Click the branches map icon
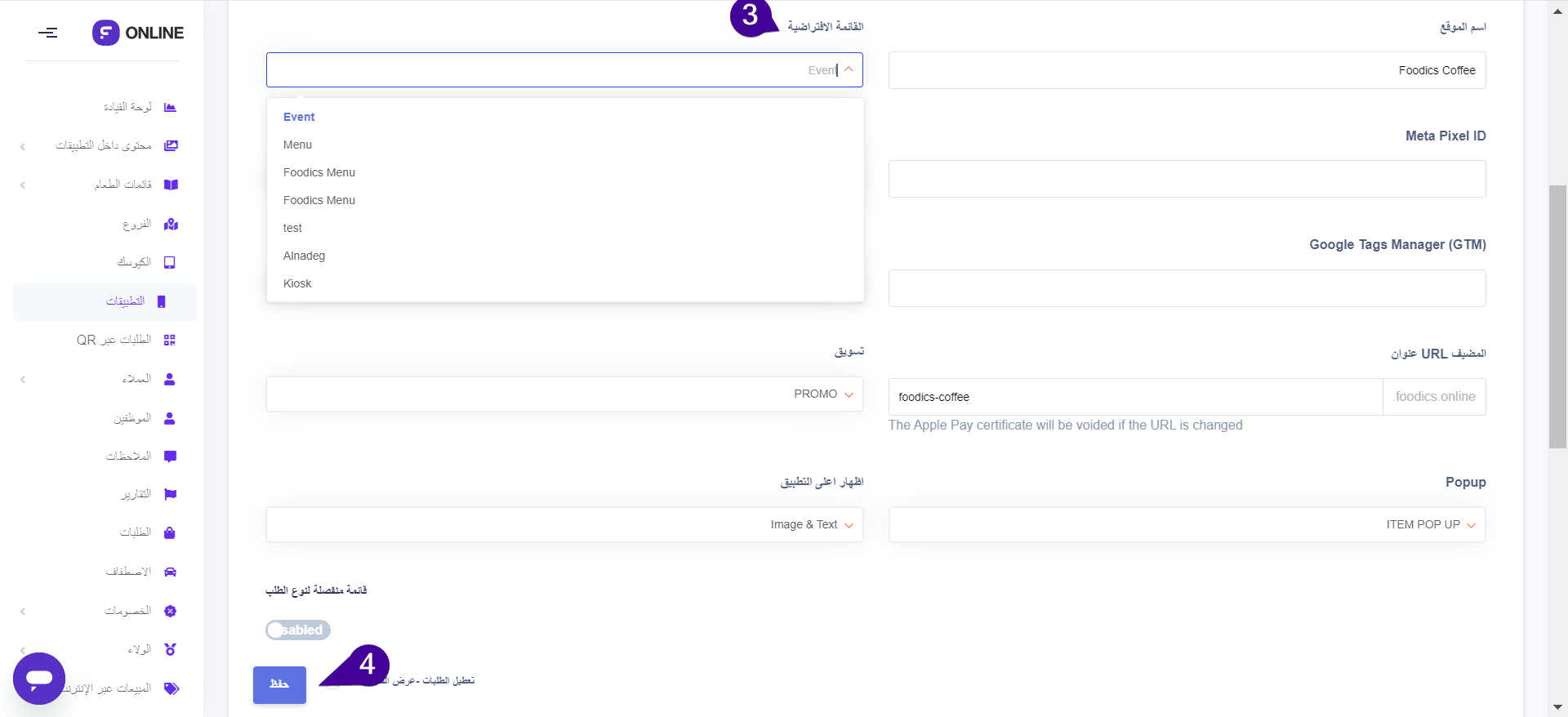Viewport: 1568px width, 717px height. click(x=170, y=224)
